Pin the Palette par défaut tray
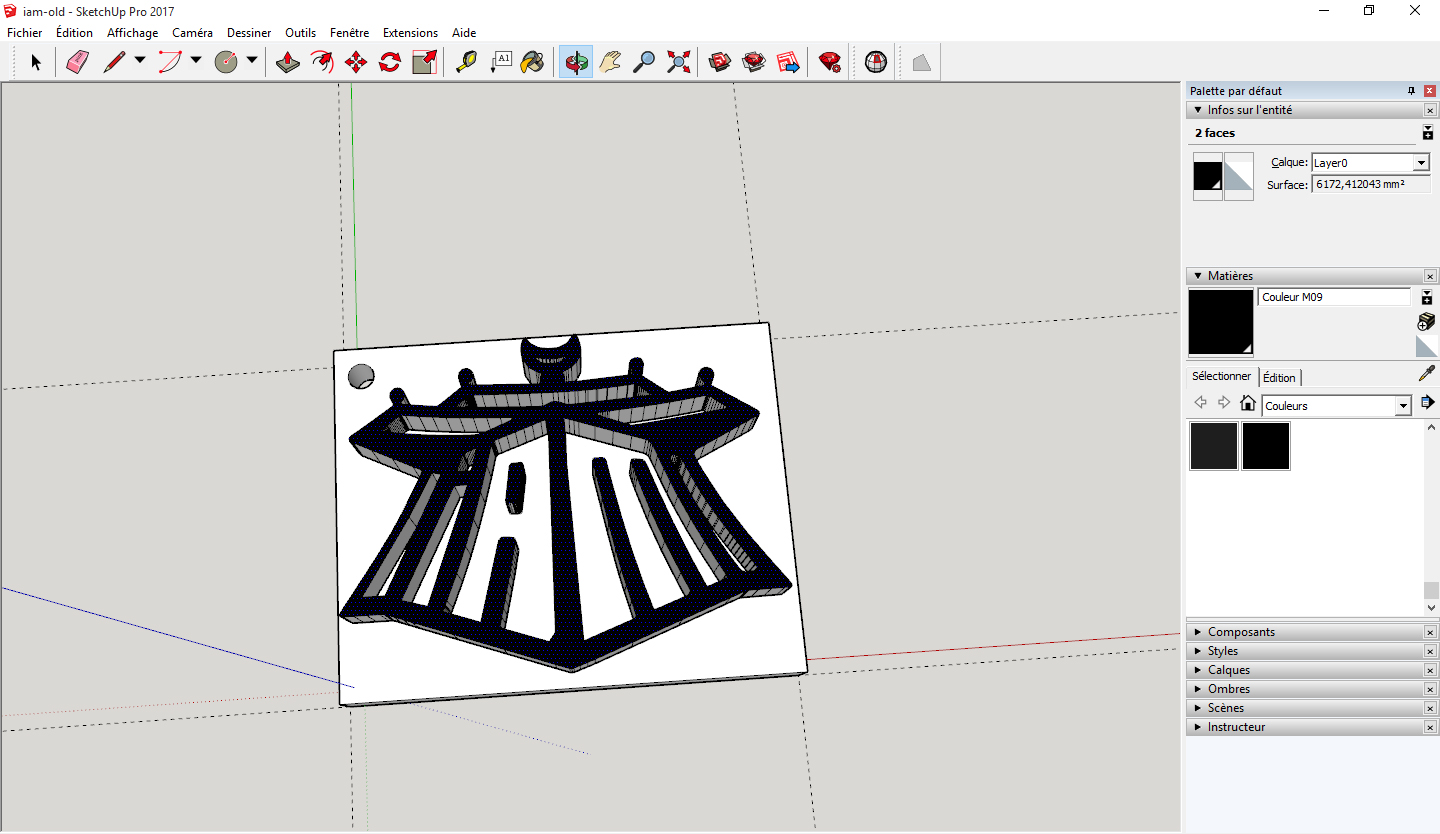This screenshot has width=1440, height=834. 1412,91
